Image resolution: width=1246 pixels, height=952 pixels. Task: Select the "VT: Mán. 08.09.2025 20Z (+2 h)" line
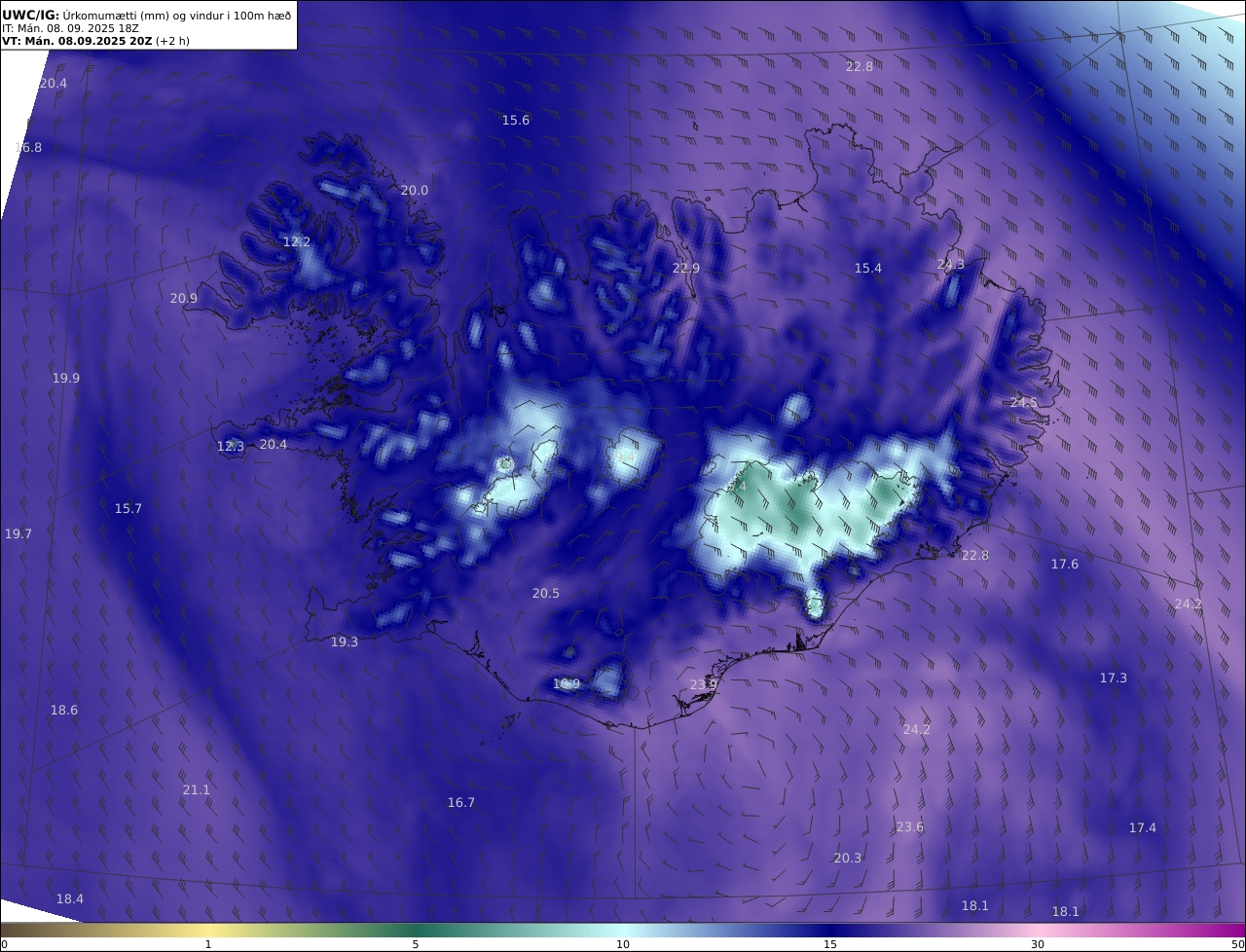[97, 42]
